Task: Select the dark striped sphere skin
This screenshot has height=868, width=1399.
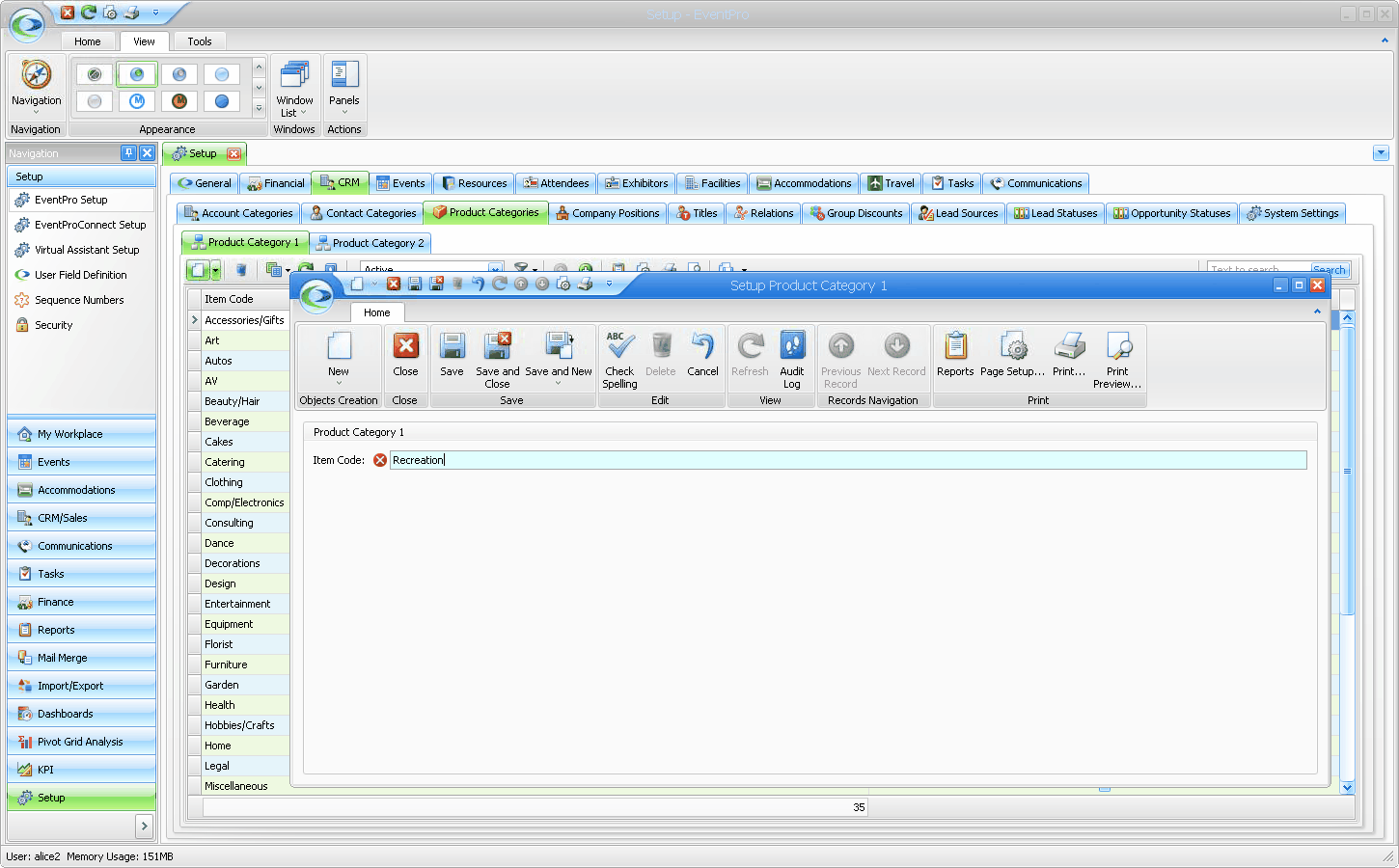Action: click(x=95, y=74)
